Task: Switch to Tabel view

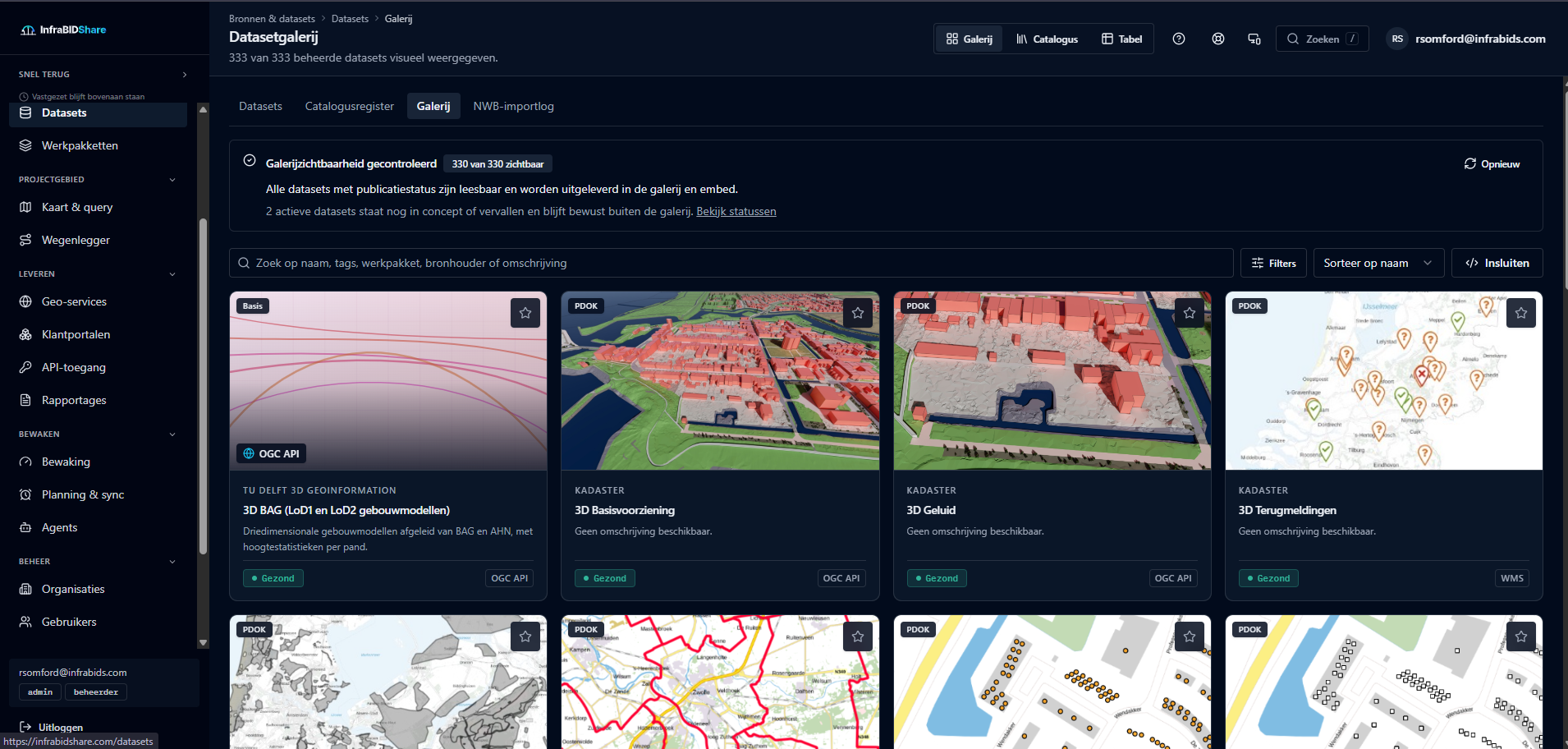Action: point(1121,39)
